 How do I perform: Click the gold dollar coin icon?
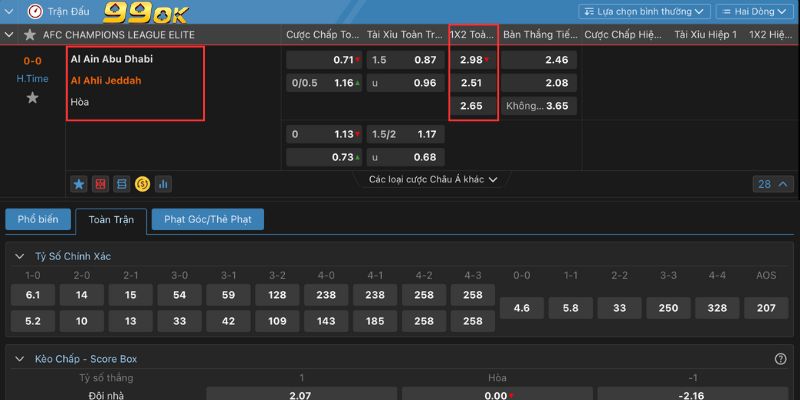(x=142, y=184)
